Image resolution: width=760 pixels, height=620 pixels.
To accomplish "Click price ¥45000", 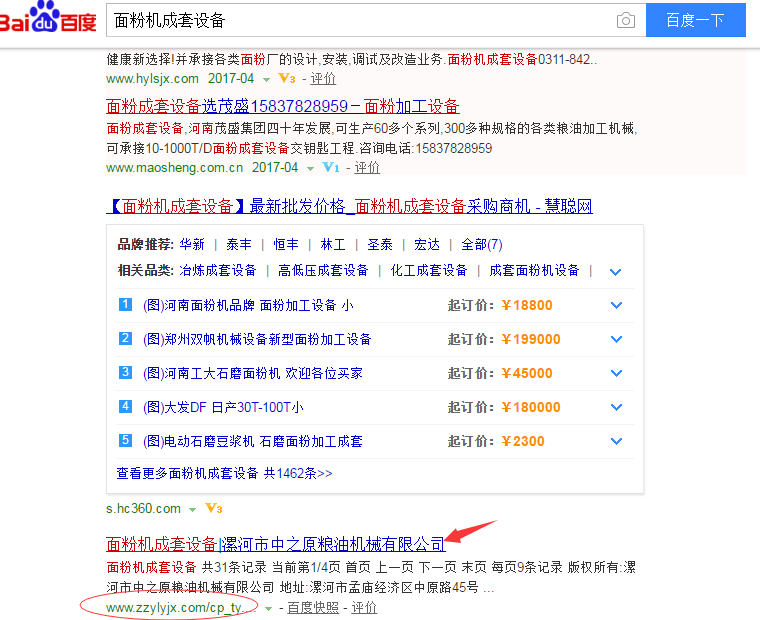I will click(x=527, y=373).
